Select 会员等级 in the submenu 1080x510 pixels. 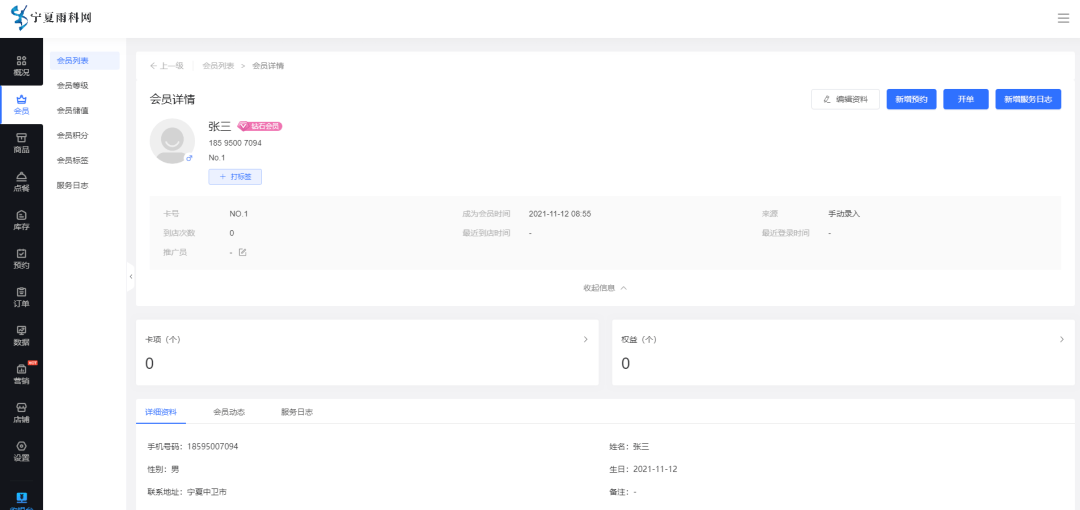[73, 86]
